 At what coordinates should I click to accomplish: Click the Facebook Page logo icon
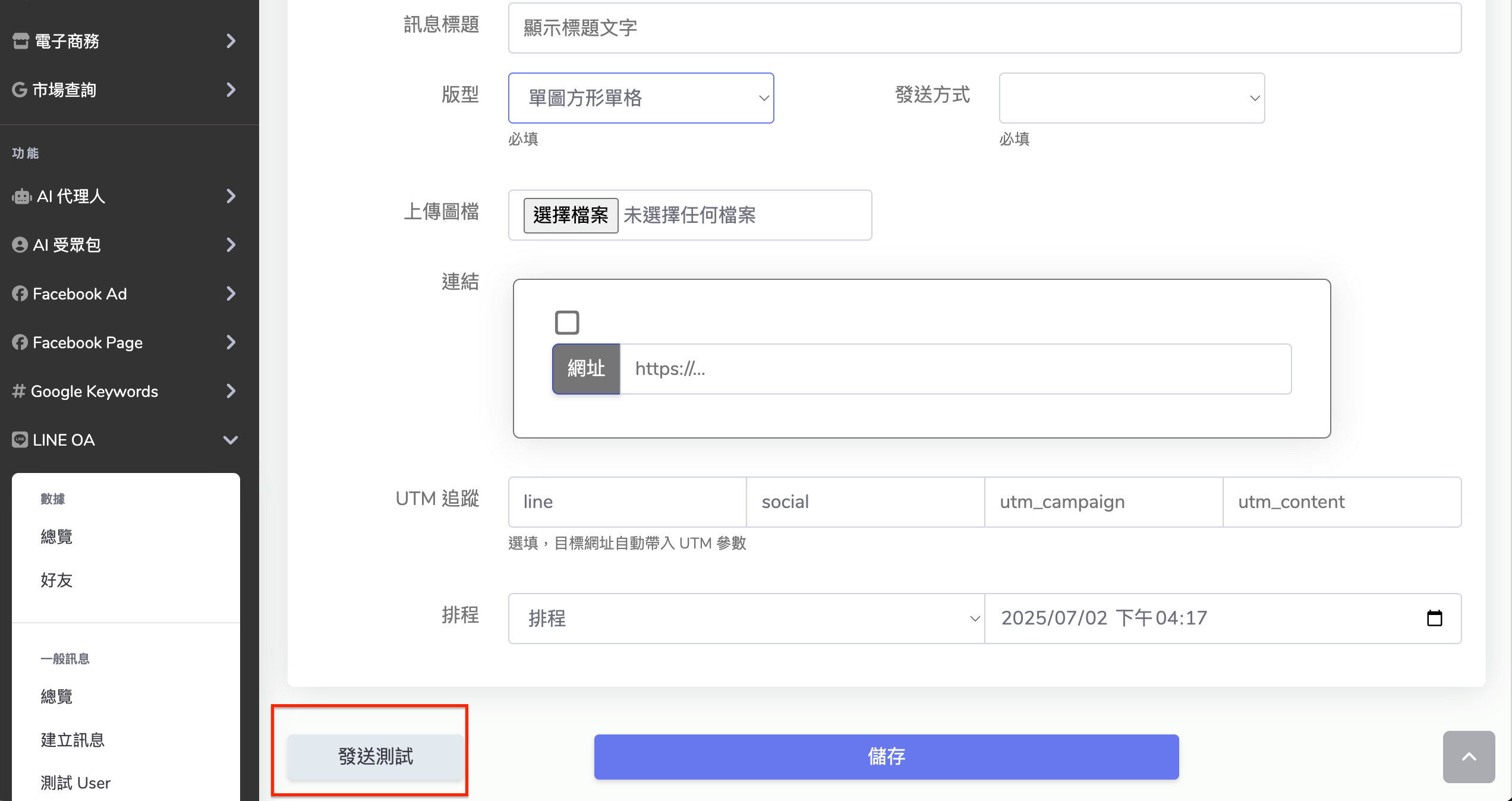coord(20,342)
